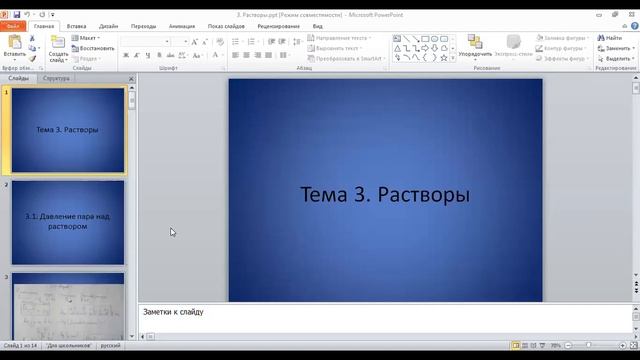Select the rectangle shape in shapes gallery
The image size is (640, 360).
pos(425,39)
